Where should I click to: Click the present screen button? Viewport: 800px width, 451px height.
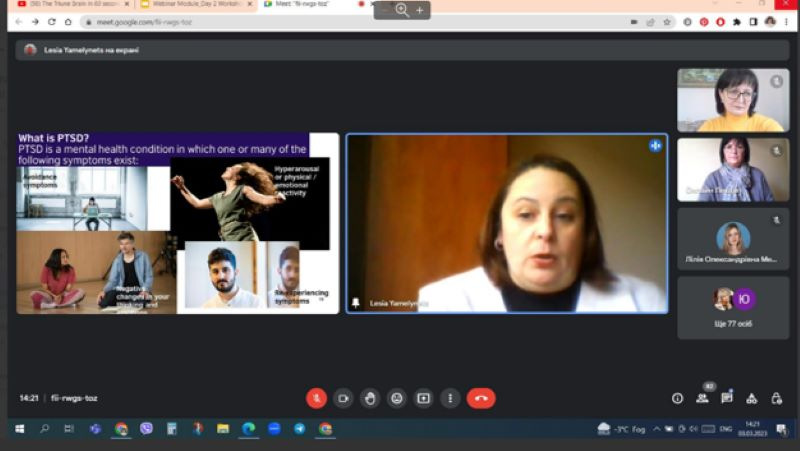(423, 398)
